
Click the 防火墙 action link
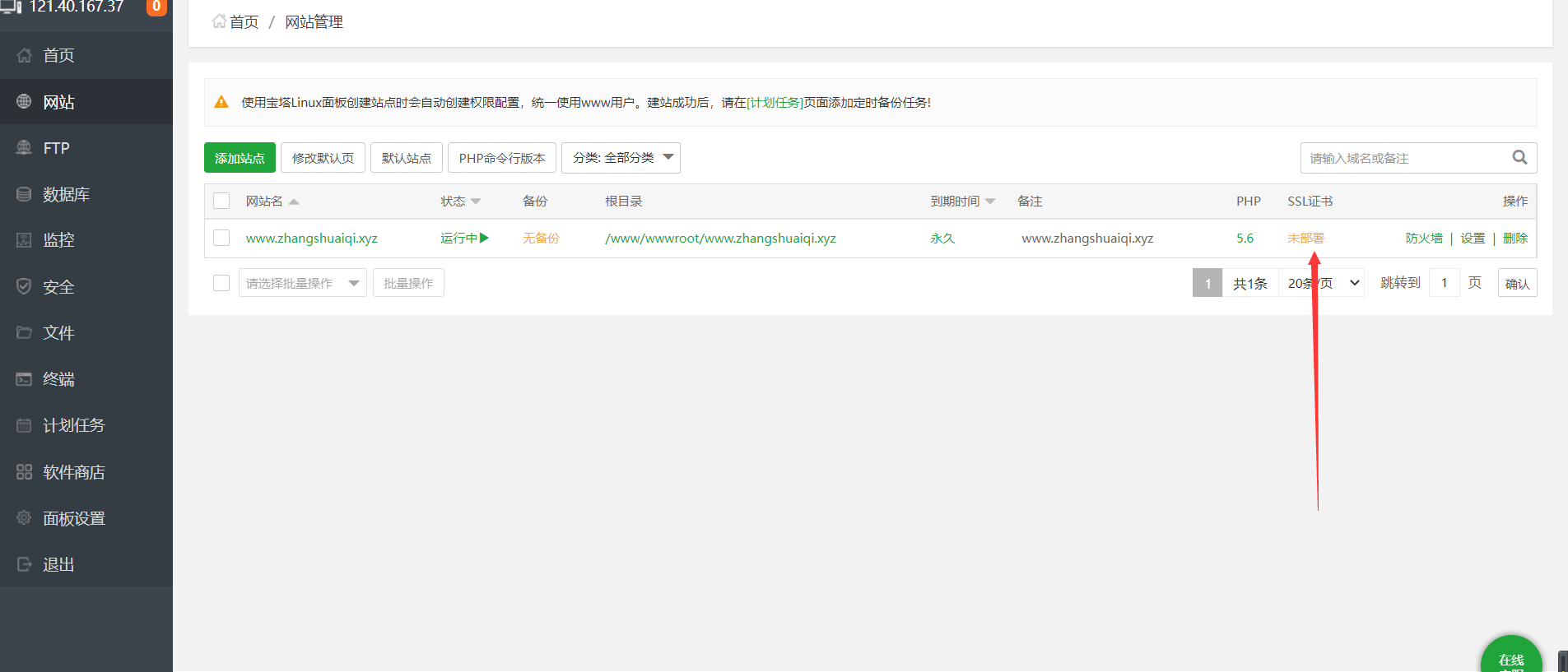[1424, 238]
